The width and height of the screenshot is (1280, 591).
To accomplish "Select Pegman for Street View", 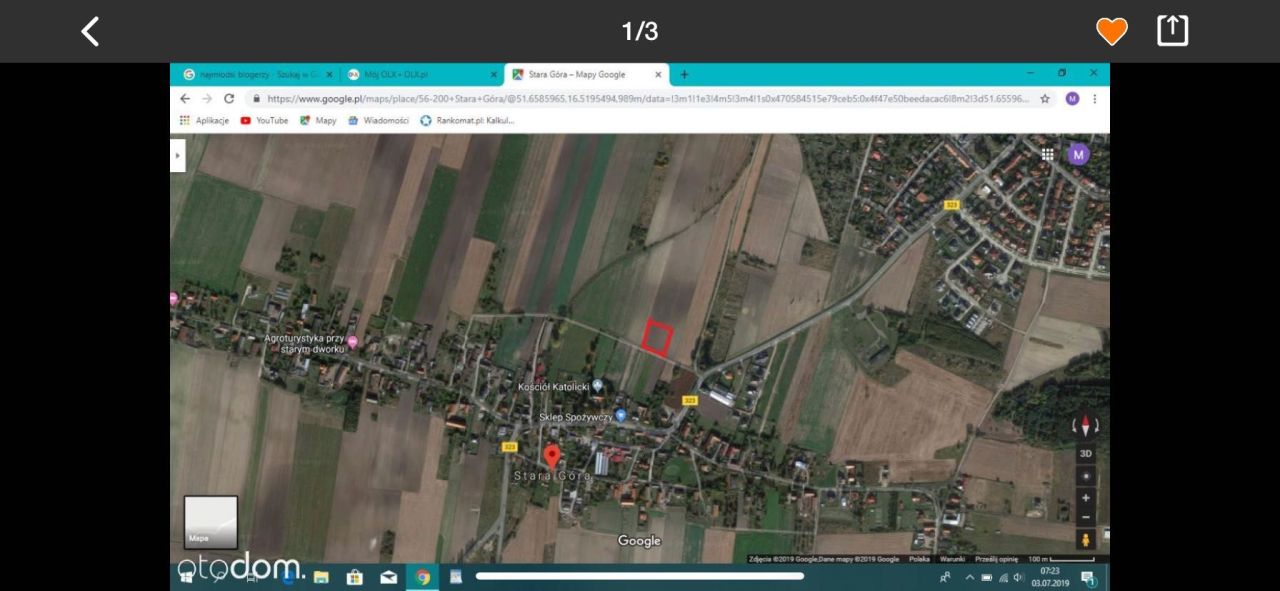I will [x=1086, y=540].
